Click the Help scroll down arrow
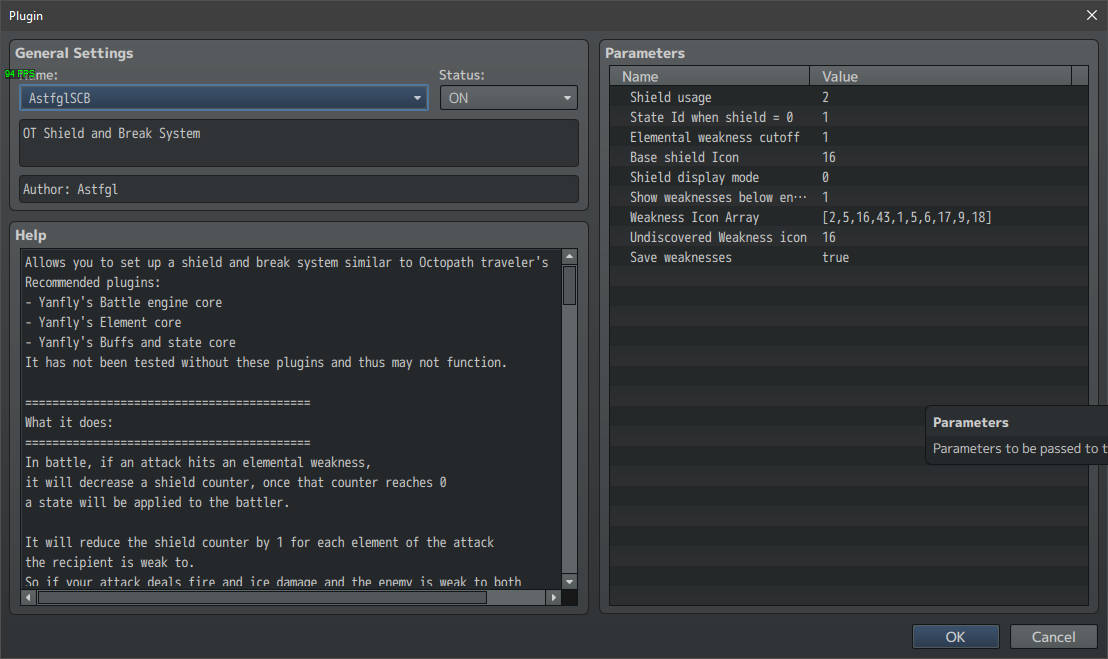The height and width of the screenshot is (659, 1108). [x=570, y=581]
